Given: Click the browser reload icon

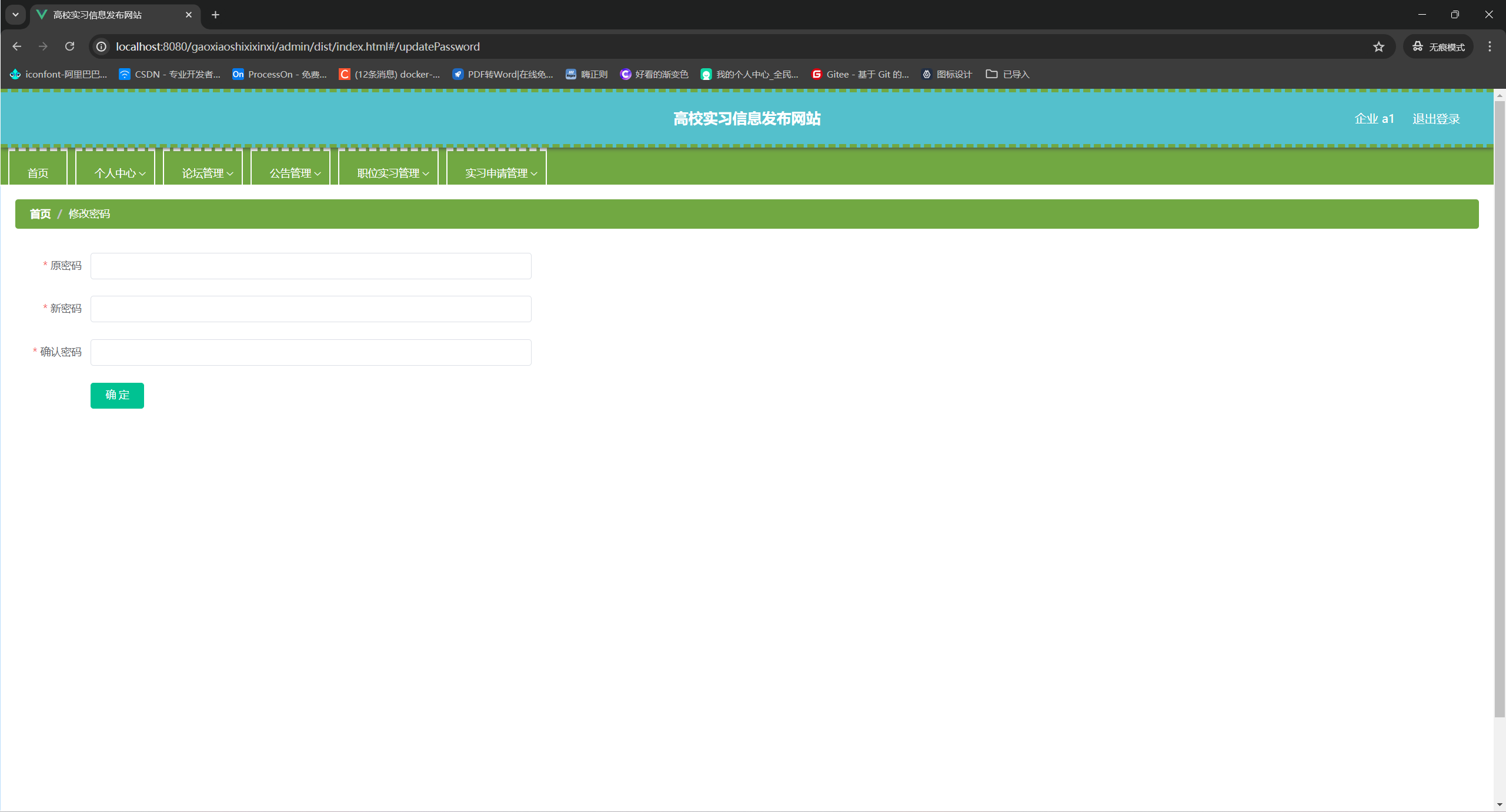Looking at the screenshot, I should click(69, 46).
